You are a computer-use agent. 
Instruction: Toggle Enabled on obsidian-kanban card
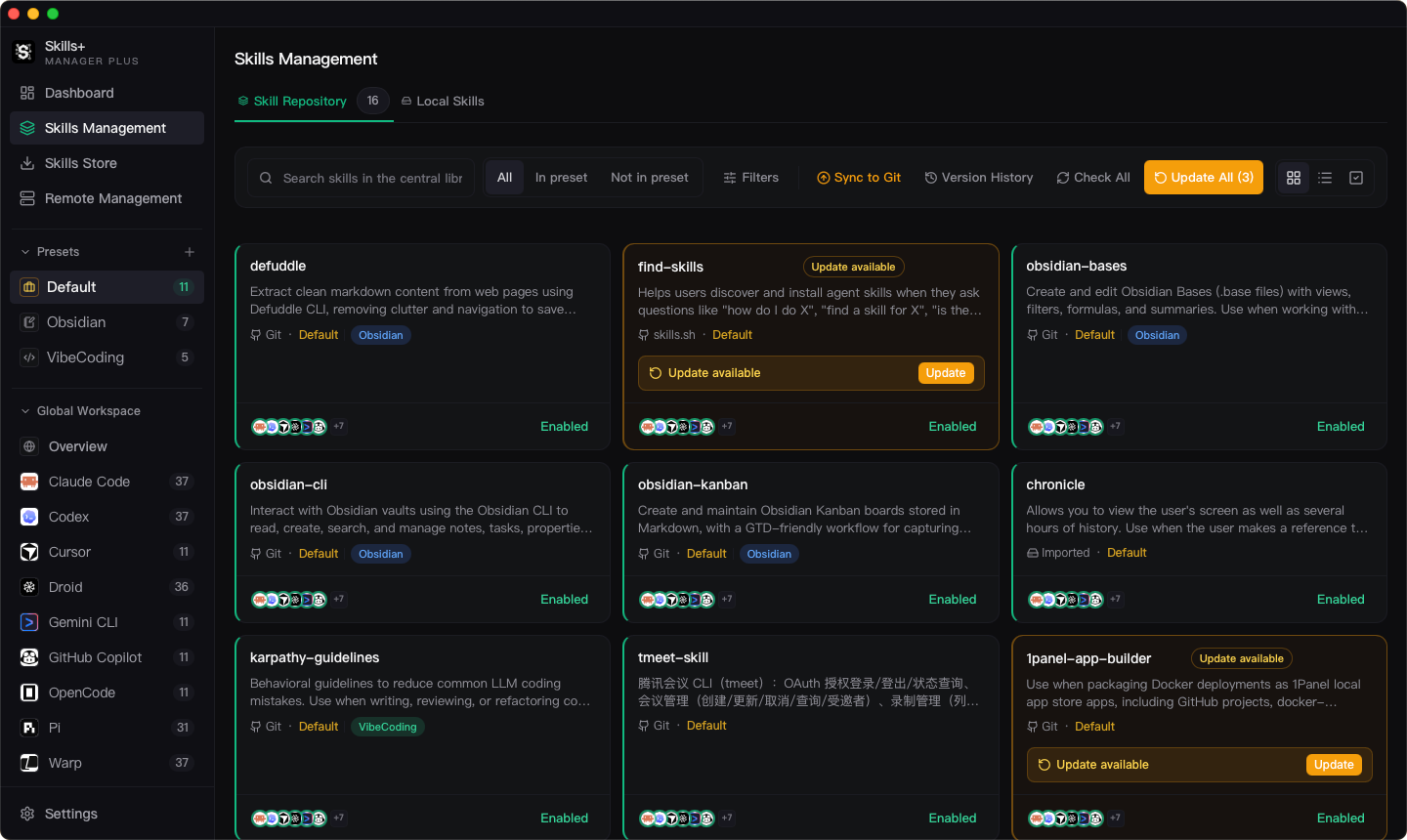click(x=953, y=600)
